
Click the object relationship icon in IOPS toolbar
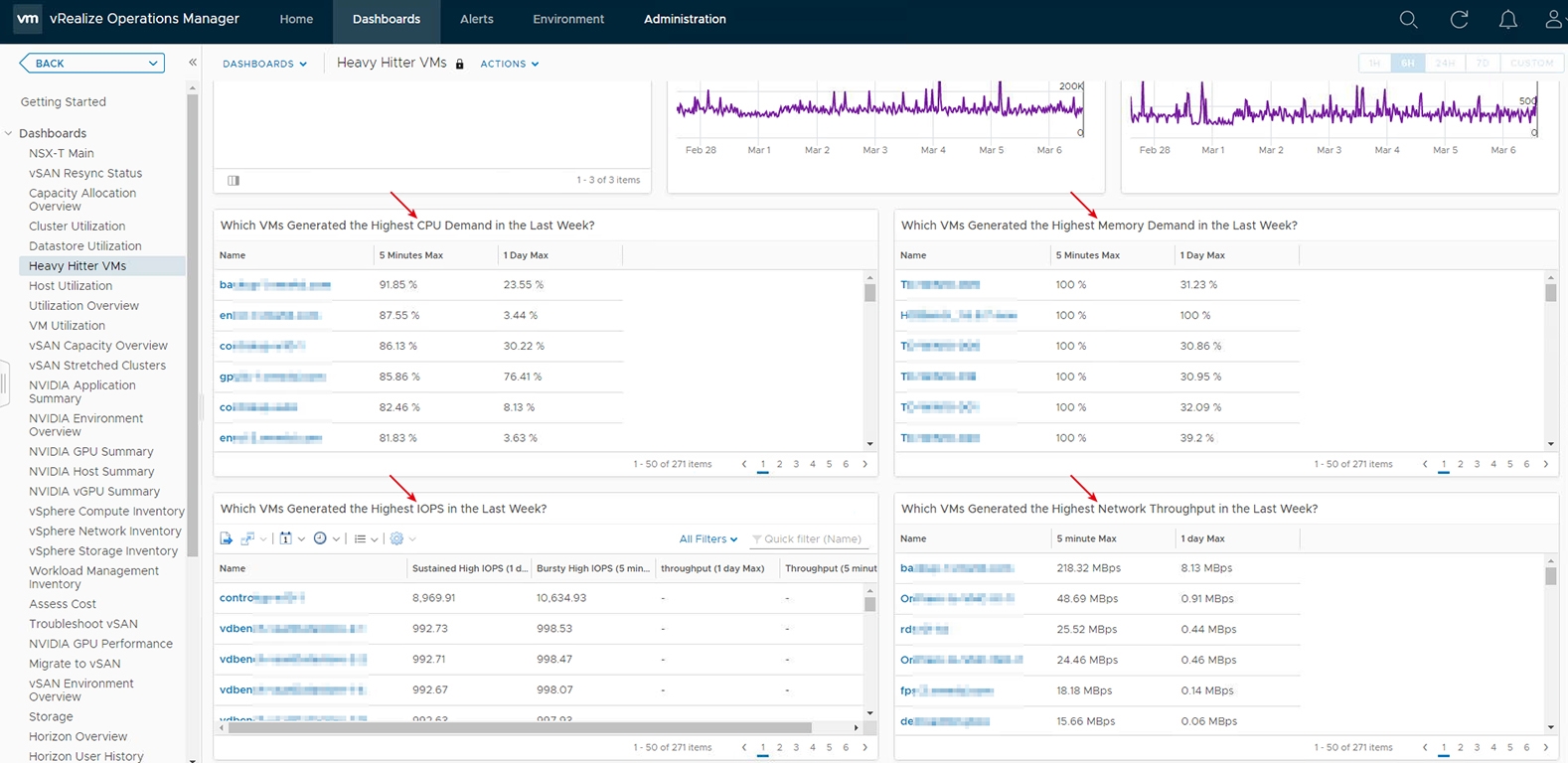247,538
